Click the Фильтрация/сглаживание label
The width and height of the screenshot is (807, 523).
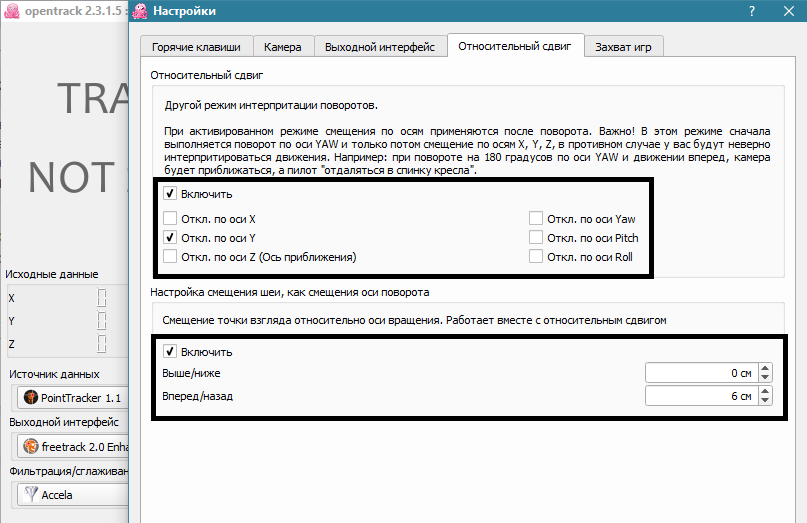[68, 471]
